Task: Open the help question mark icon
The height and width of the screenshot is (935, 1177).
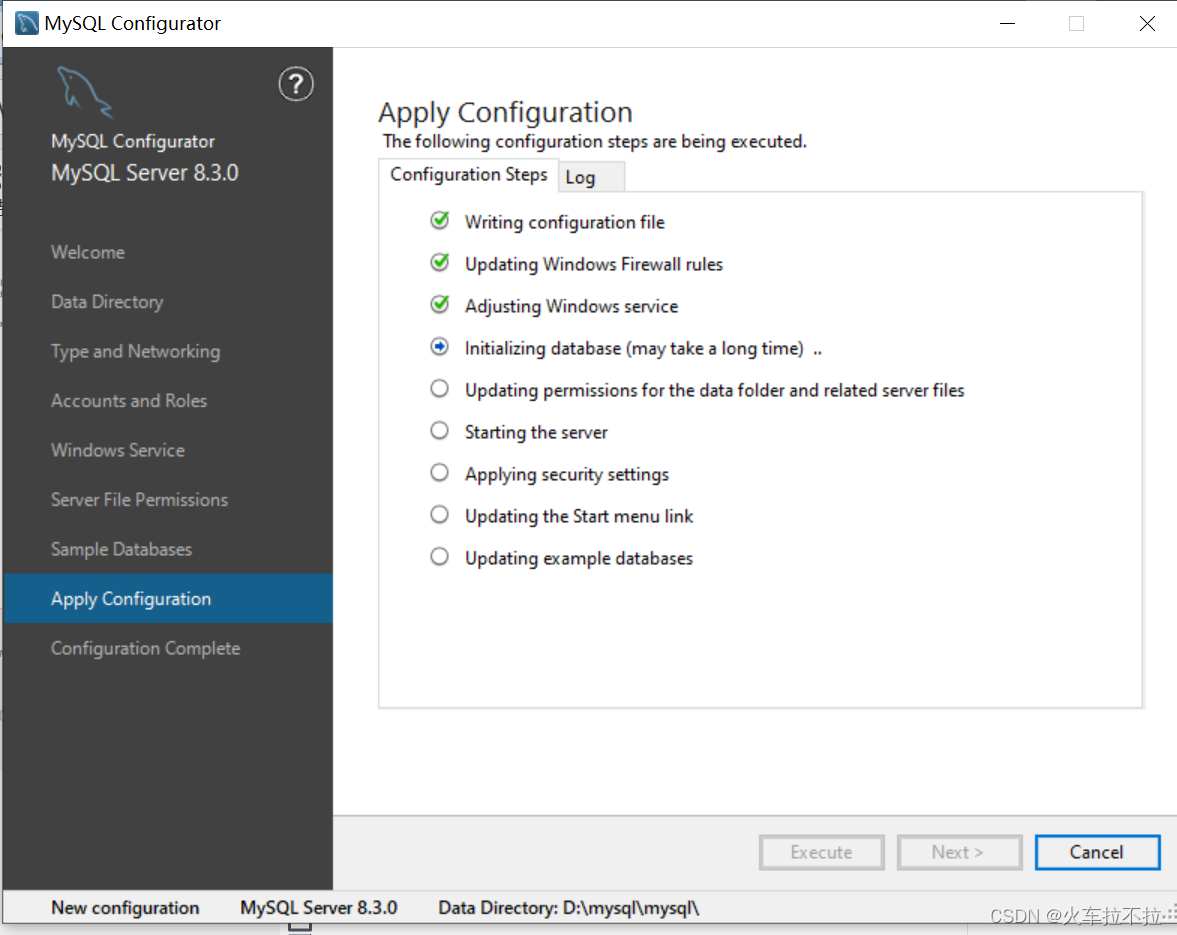Action: coord(296,84)
